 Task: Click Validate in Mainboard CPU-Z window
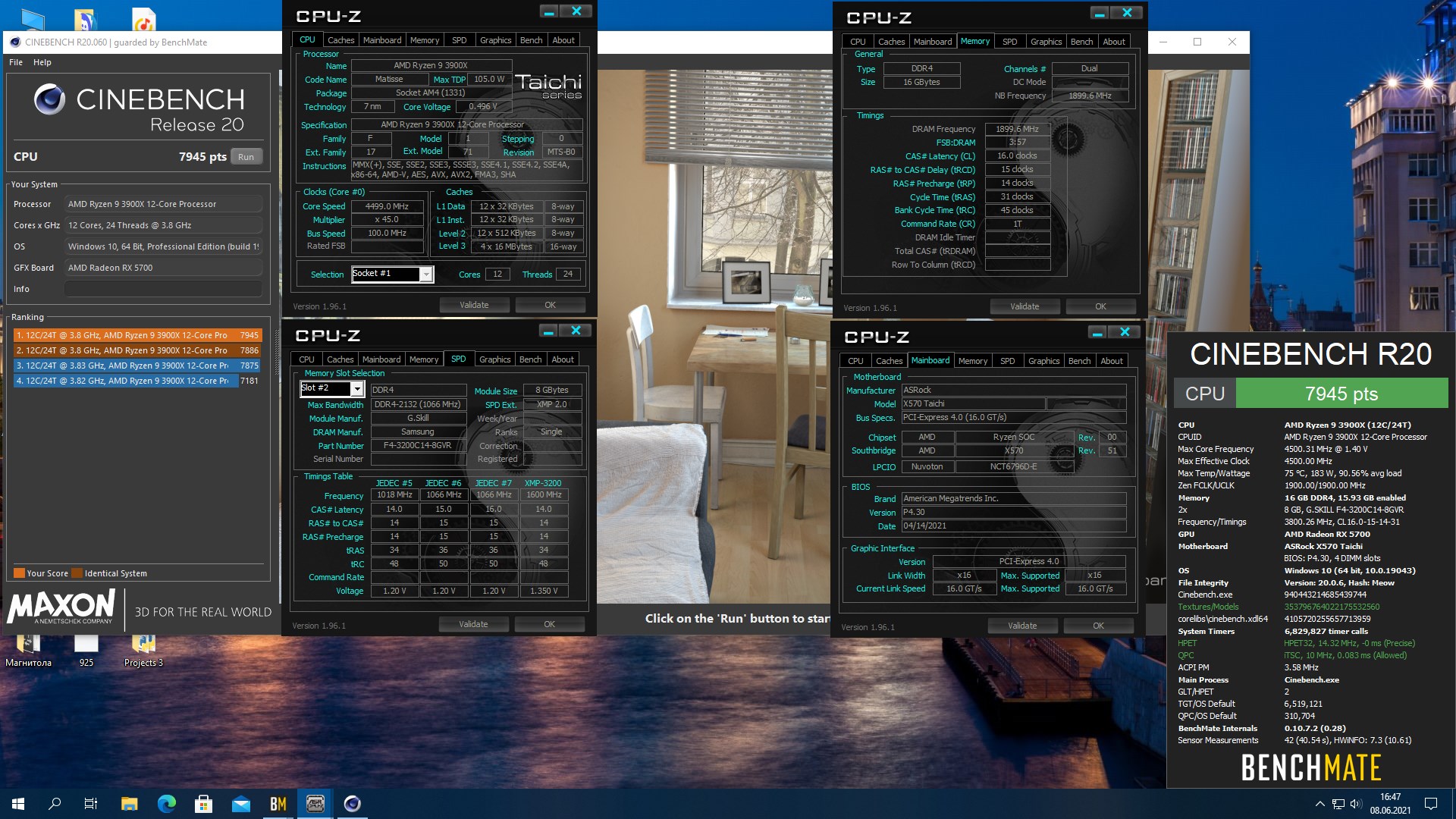tap(1022, 626)
